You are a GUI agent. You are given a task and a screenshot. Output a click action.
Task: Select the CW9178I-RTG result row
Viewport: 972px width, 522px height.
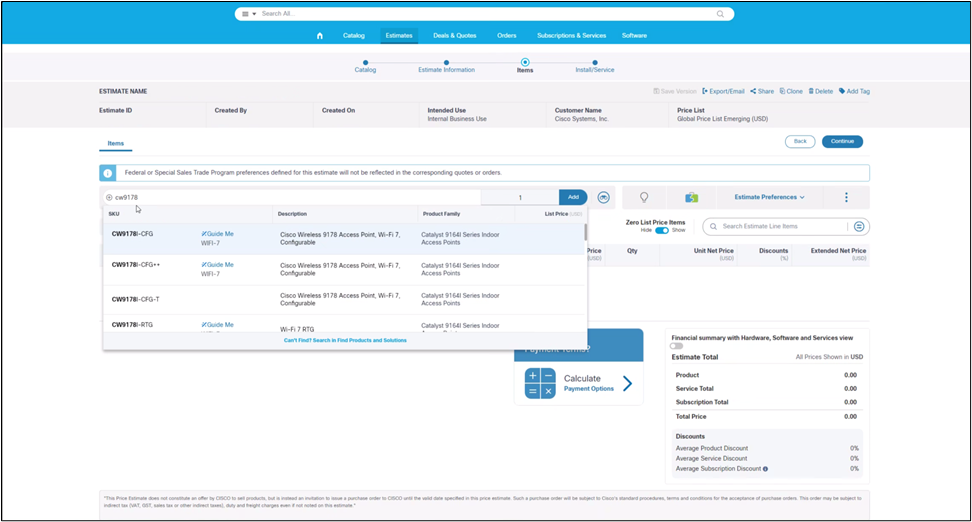(344, 324)
